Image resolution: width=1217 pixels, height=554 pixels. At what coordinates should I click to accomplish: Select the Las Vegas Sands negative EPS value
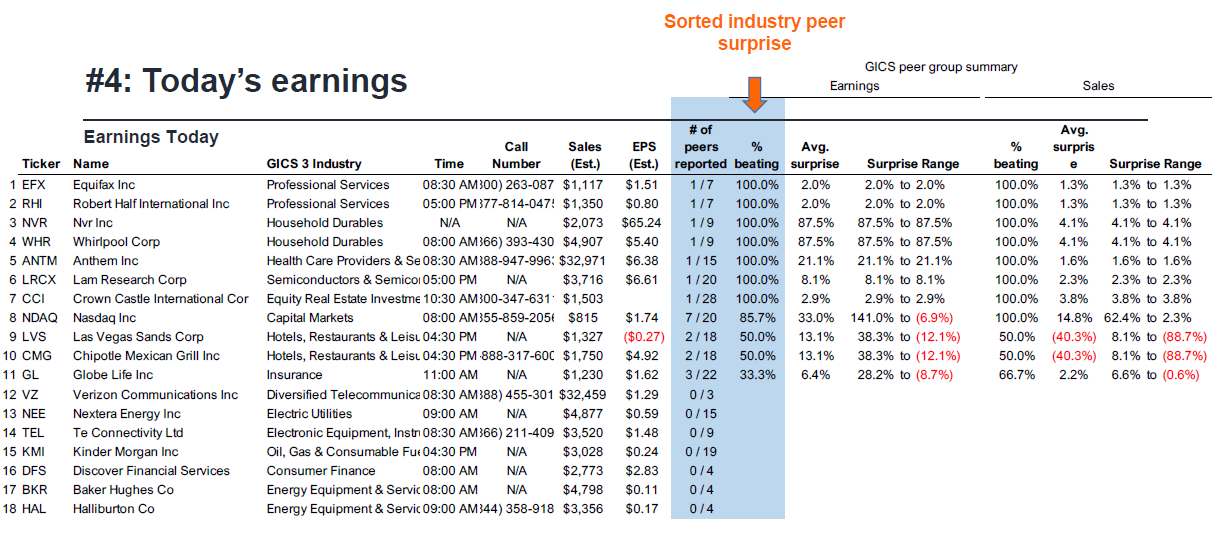coord(641,337)
